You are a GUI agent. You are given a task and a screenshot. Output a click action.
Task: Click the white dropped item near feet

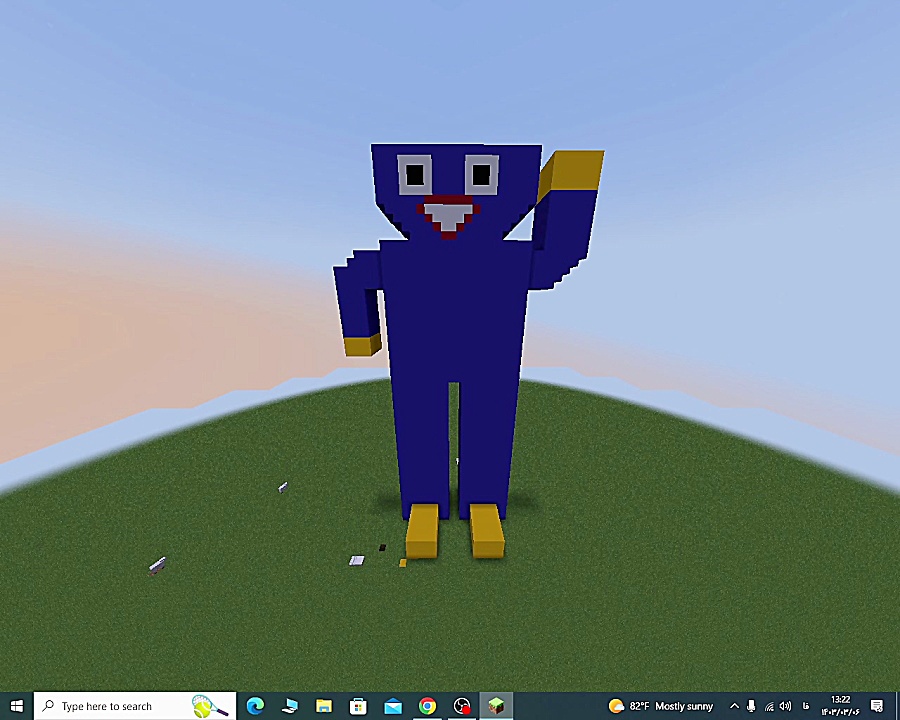tap(356, 560)
